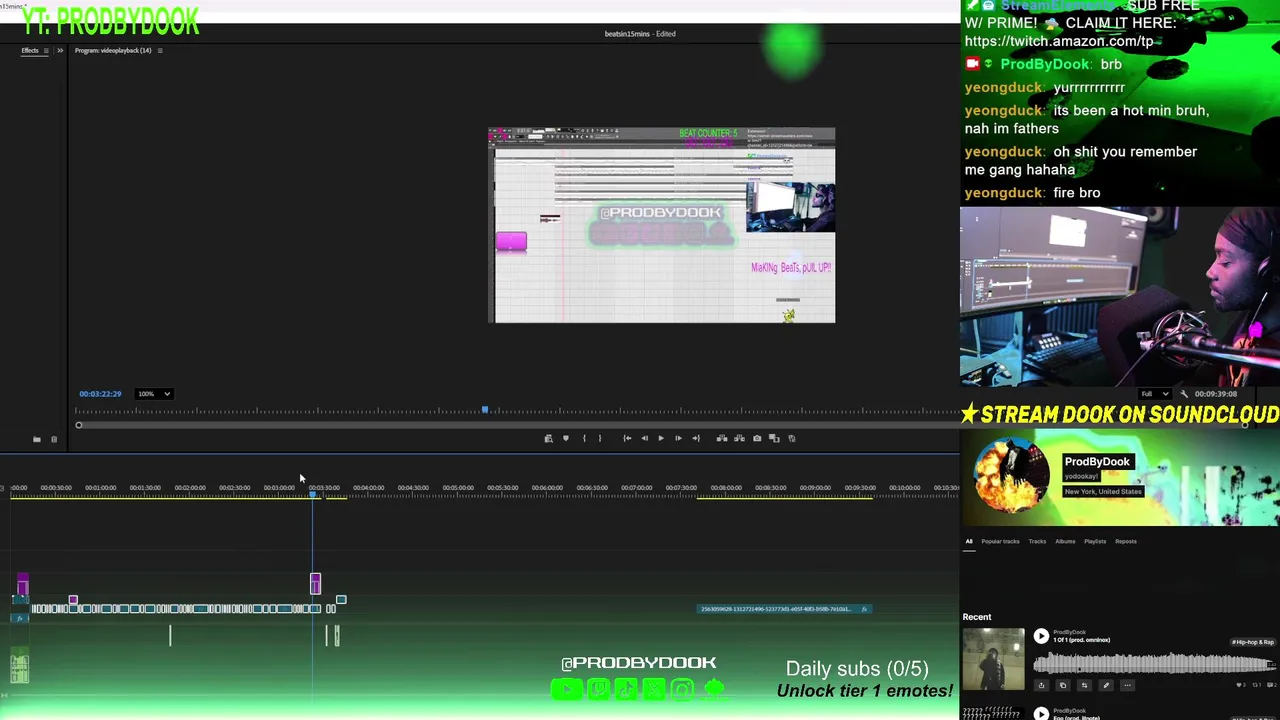1280x720 pixels.
Task: Click the new bin folder icon
Action: click(37, 439)
